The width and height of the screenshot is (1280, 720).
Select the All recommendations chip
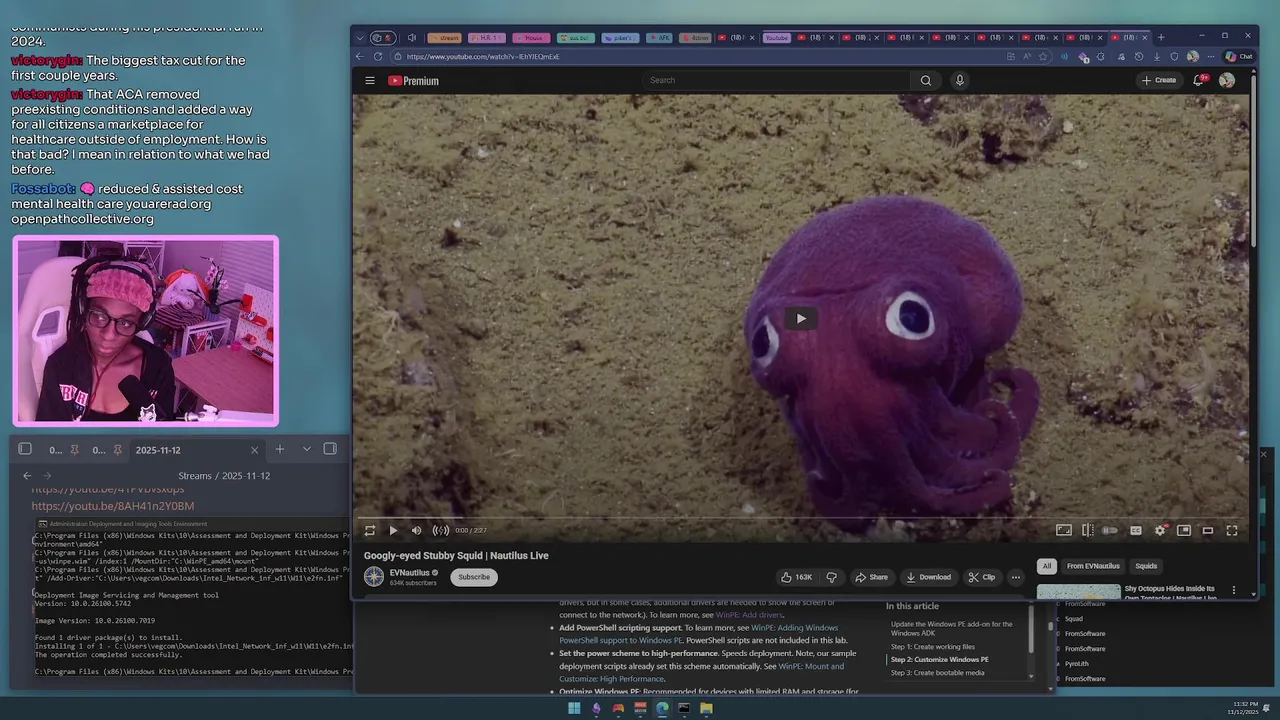pos(1047,566)
